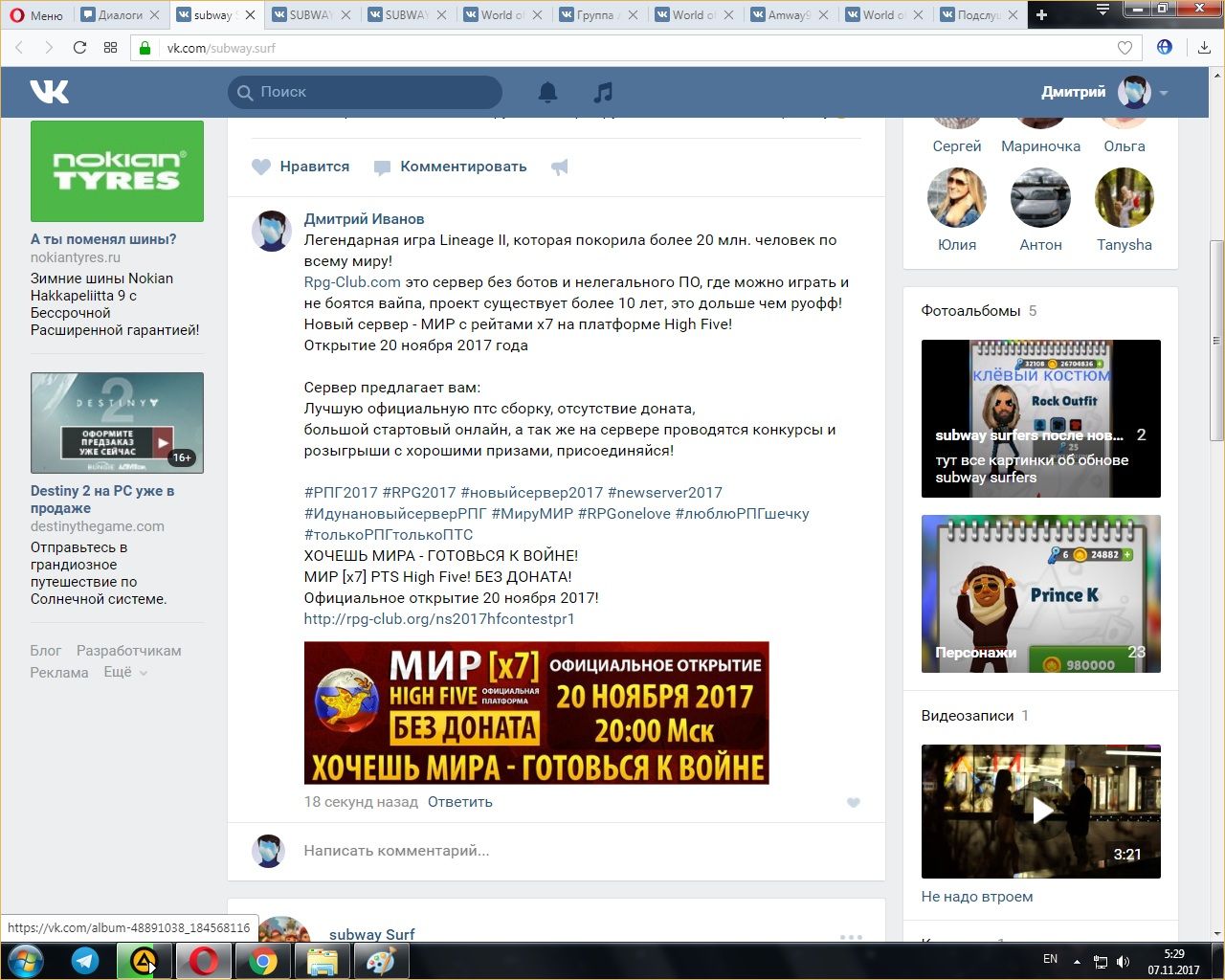The height and width of the screenshot is (980, 1225).
Task: Click the VPN globe icon in address bar
Action: [x=1164, y=47]
